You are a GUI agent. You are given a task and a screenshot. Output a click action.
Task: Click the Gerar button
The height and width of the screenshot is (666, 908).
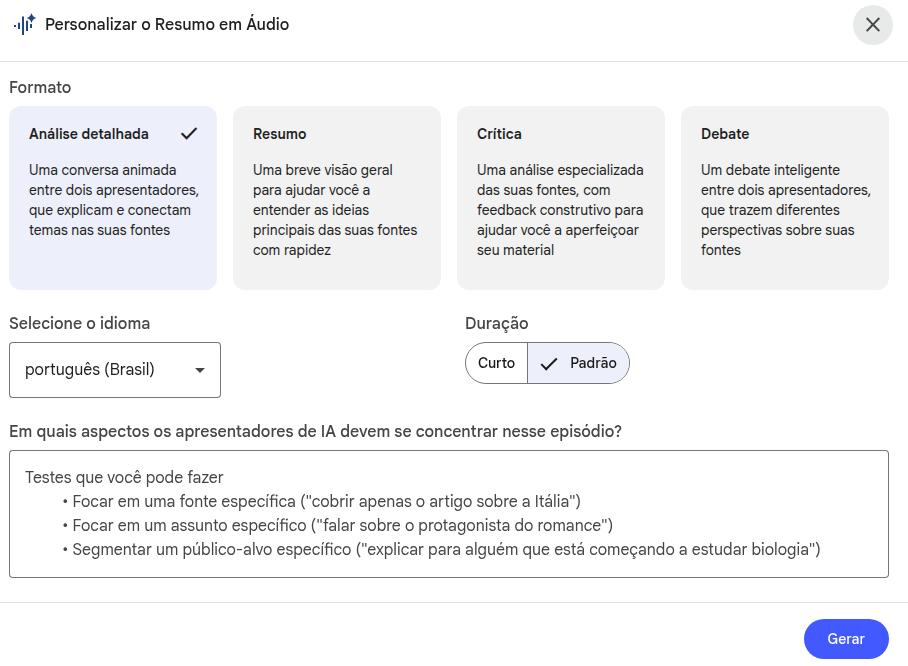click(x=845, y=639)
